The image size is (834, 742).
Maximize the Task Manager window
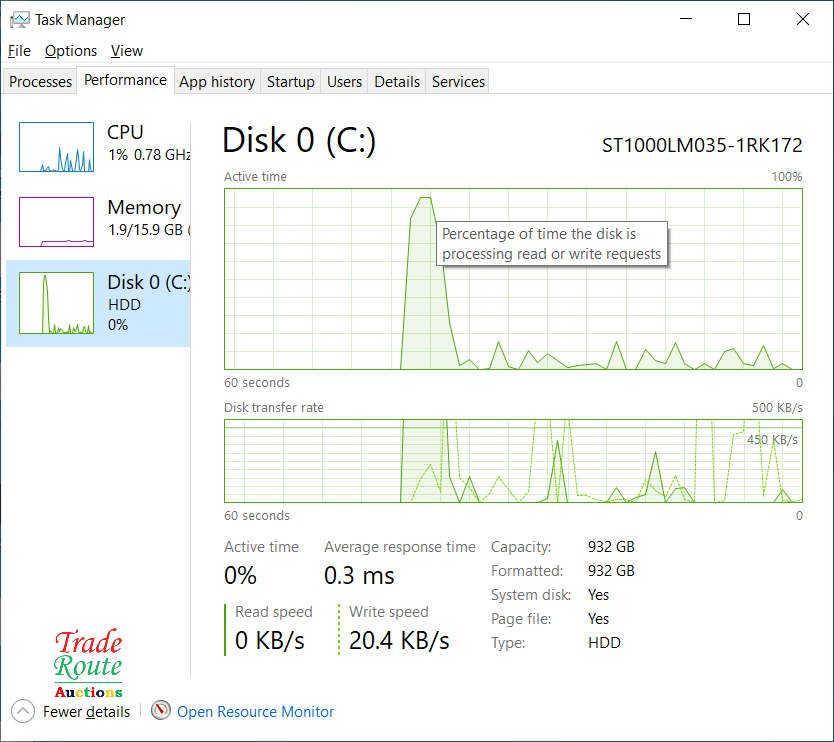click(744, 19)
